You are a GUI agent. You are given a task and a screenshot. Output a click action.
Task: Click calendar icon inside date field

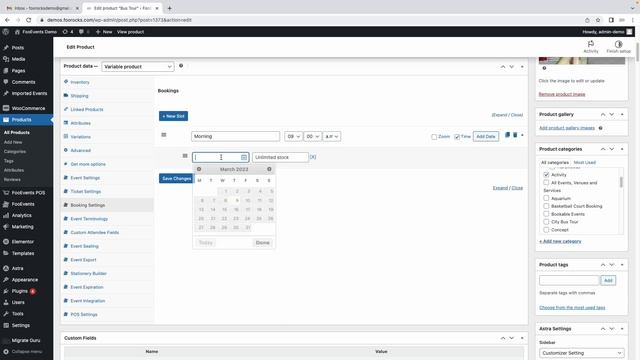[244, 157]
